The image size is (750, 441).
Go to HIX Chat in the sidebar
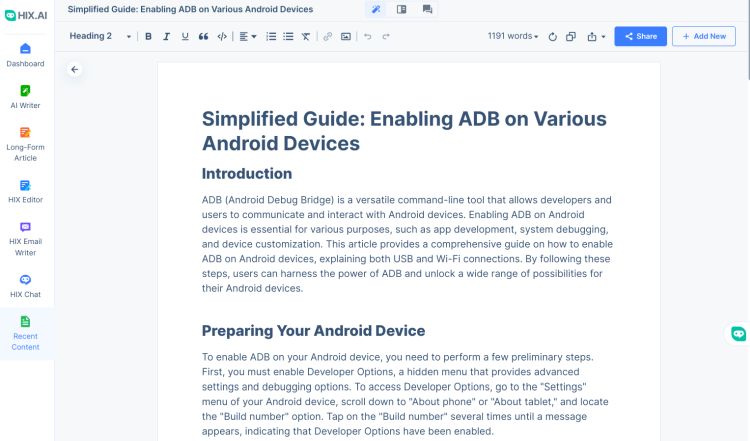click(x=25, y=286)
